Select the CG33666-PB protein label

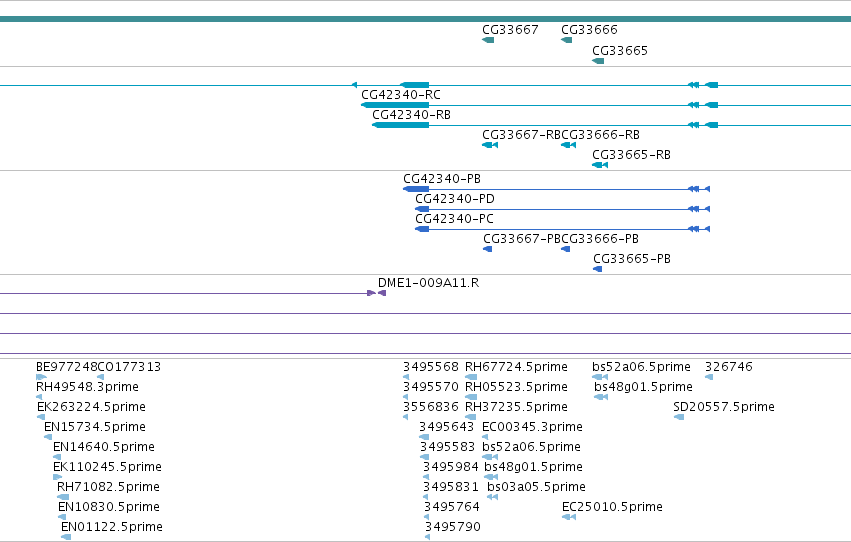600,239
